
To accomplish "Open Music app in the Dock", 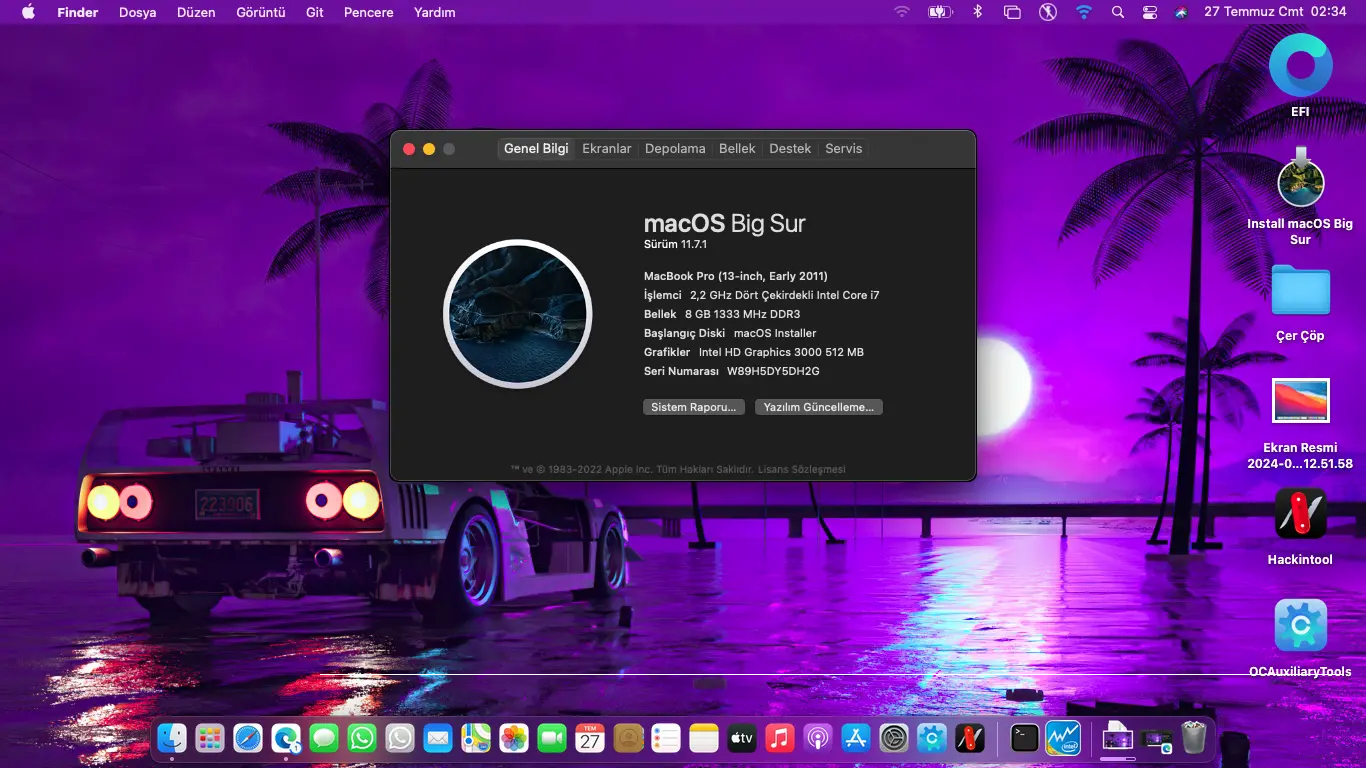I will [780, 738].
